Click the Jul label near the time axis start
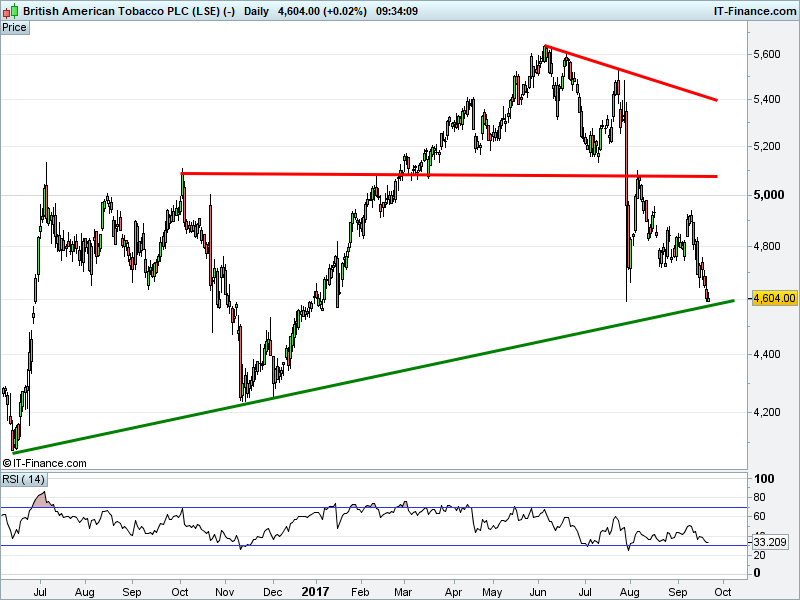800x600 pixels. (40, 592)
